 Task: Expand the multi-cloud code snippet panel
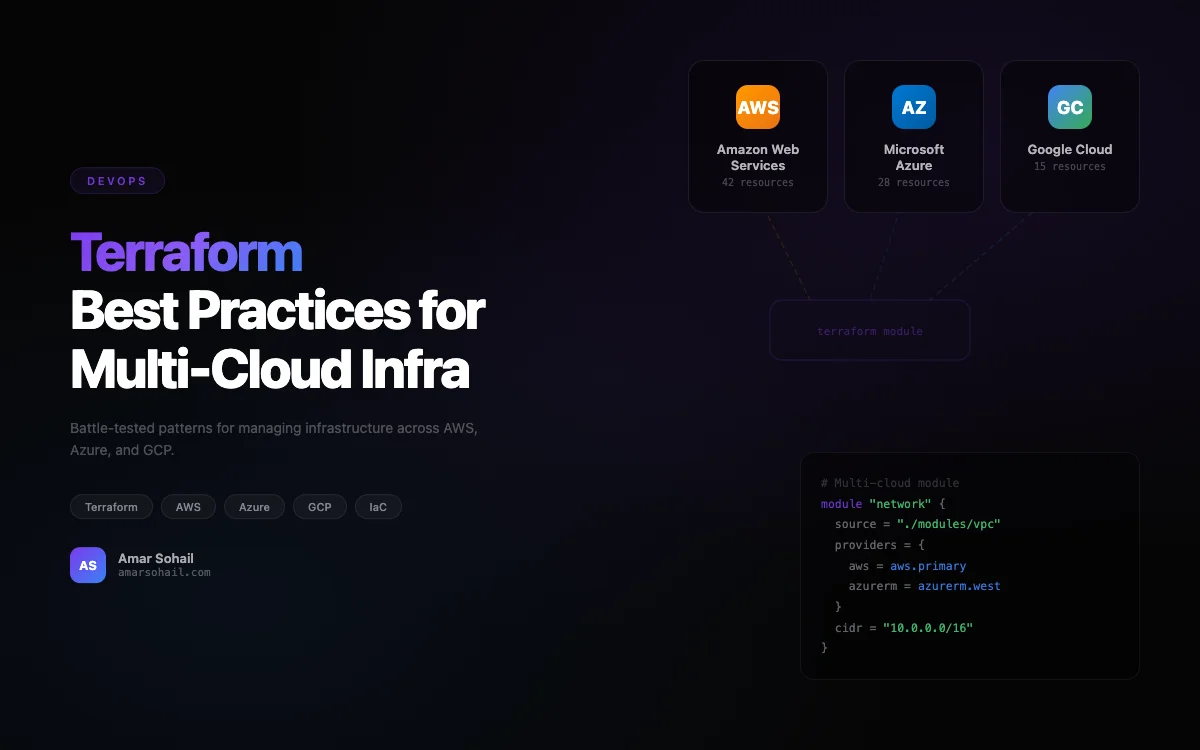point(968,565)
